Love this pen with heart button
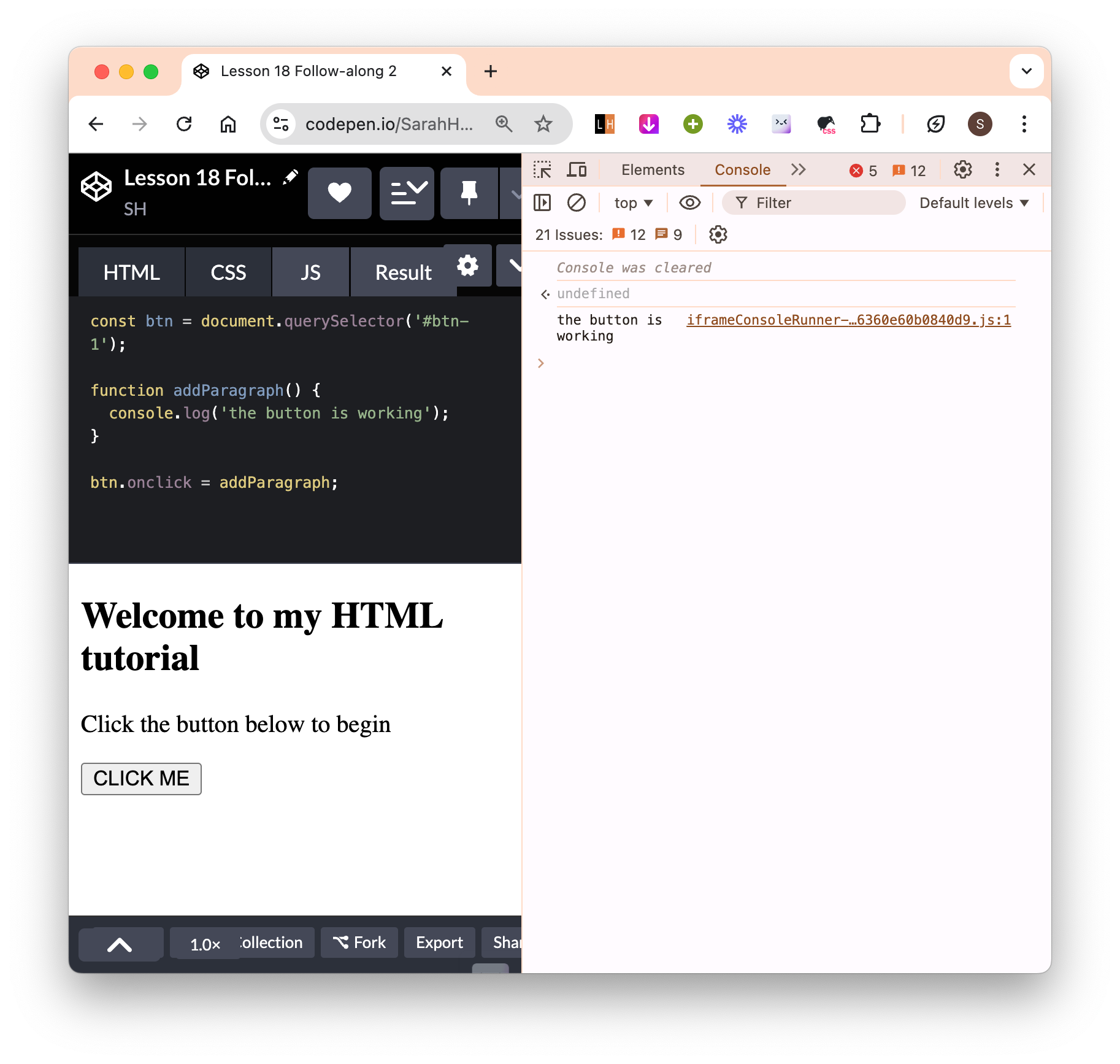The width and height of the screenshot is (1120, 1064). (340, 193)
